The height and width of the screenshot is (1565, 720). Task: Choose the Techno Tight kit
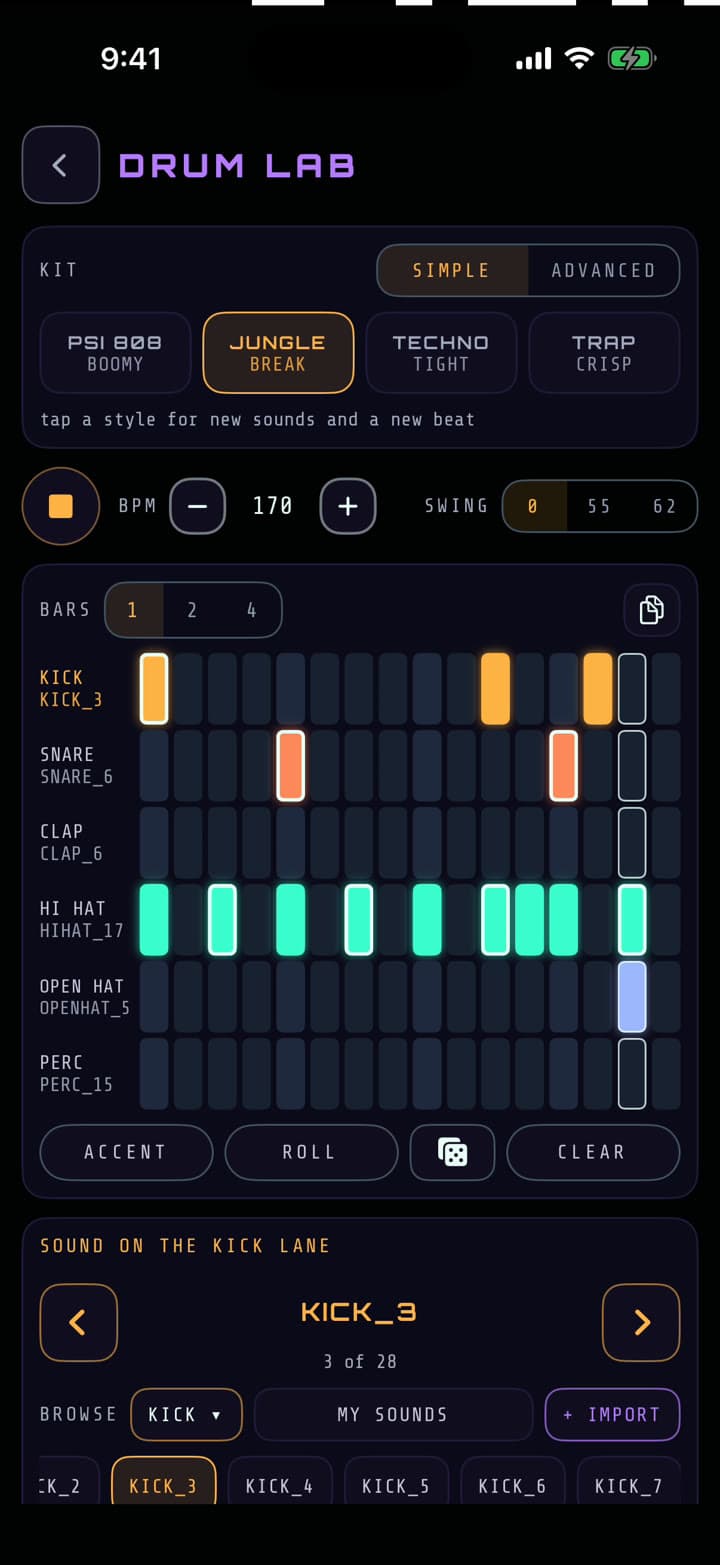441,353
